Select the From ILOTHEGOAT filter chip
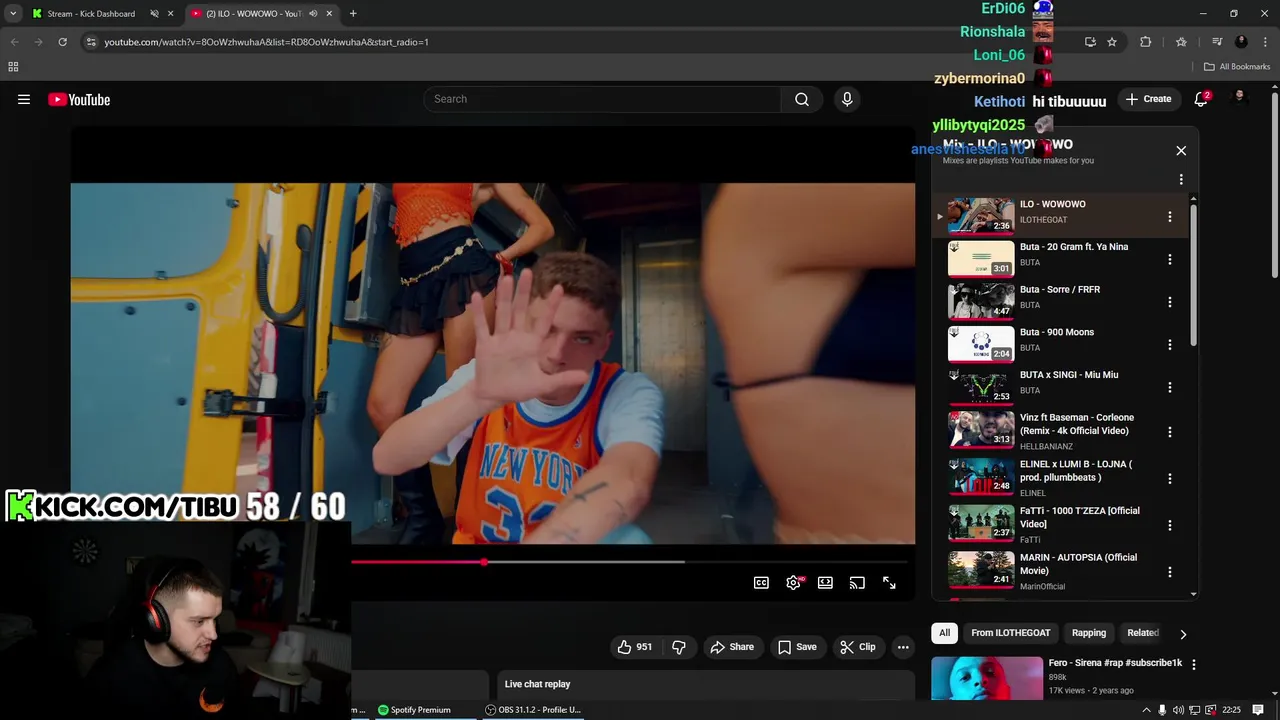 click(x=1010, y=633)
